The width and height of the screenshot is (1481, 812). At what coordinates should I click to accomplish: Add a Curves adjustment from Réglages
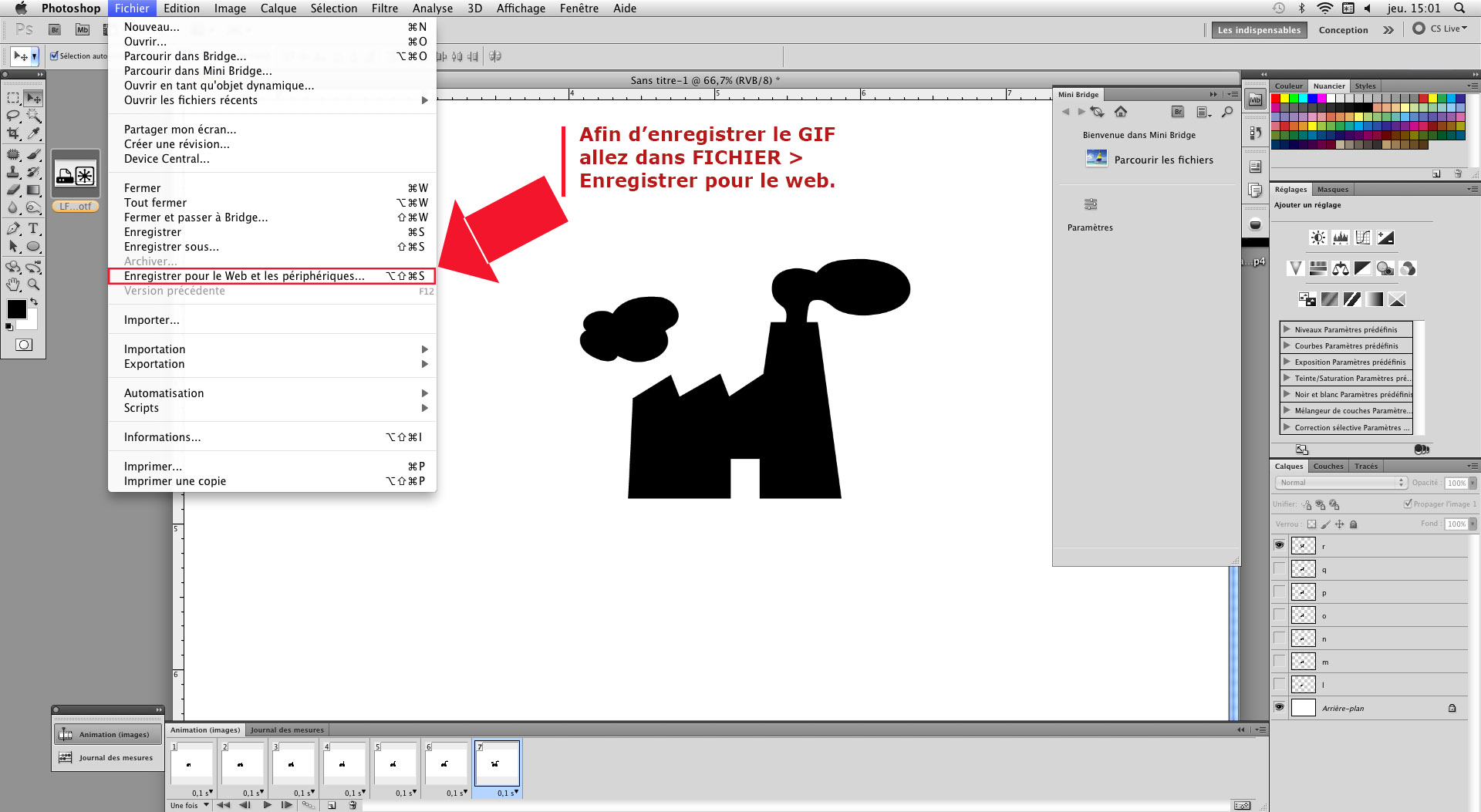[1363, 238]
